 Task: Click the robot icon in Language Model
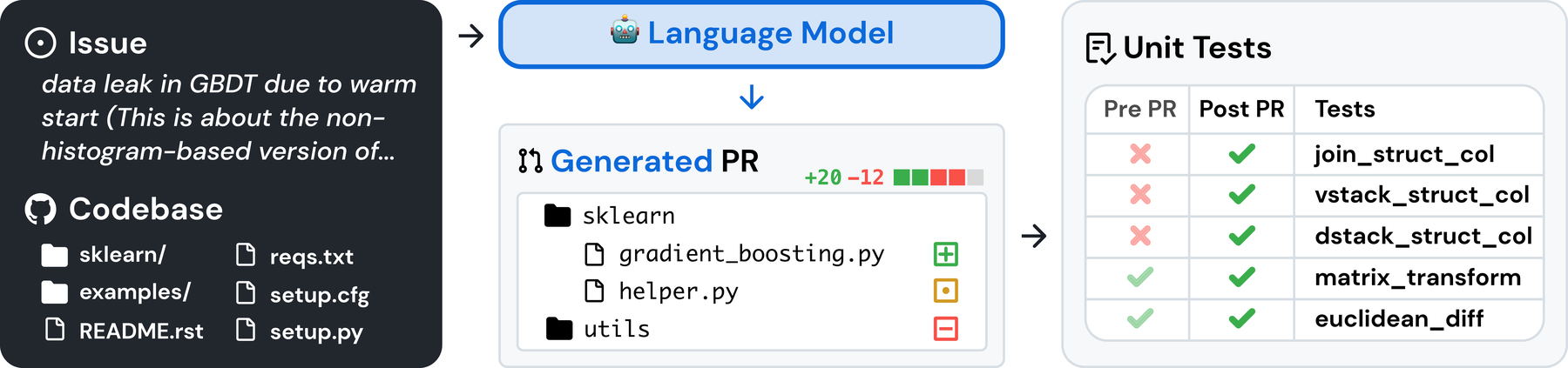[x=625, y=32]
